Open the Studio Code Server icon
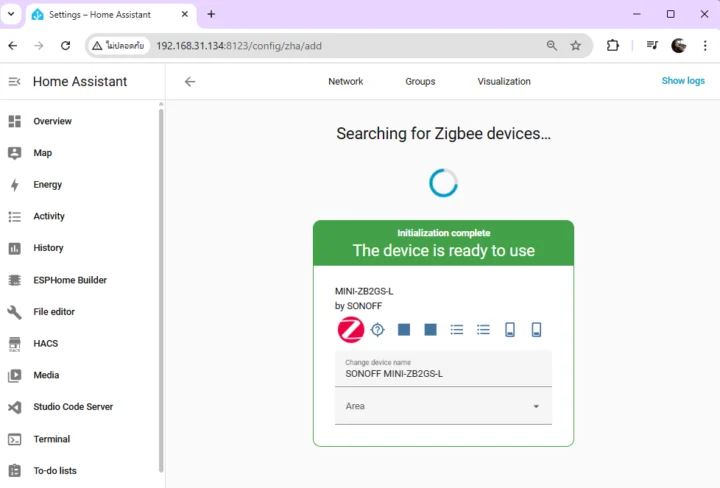The width and height of the screenshot is (720, 488). [15, 407]
